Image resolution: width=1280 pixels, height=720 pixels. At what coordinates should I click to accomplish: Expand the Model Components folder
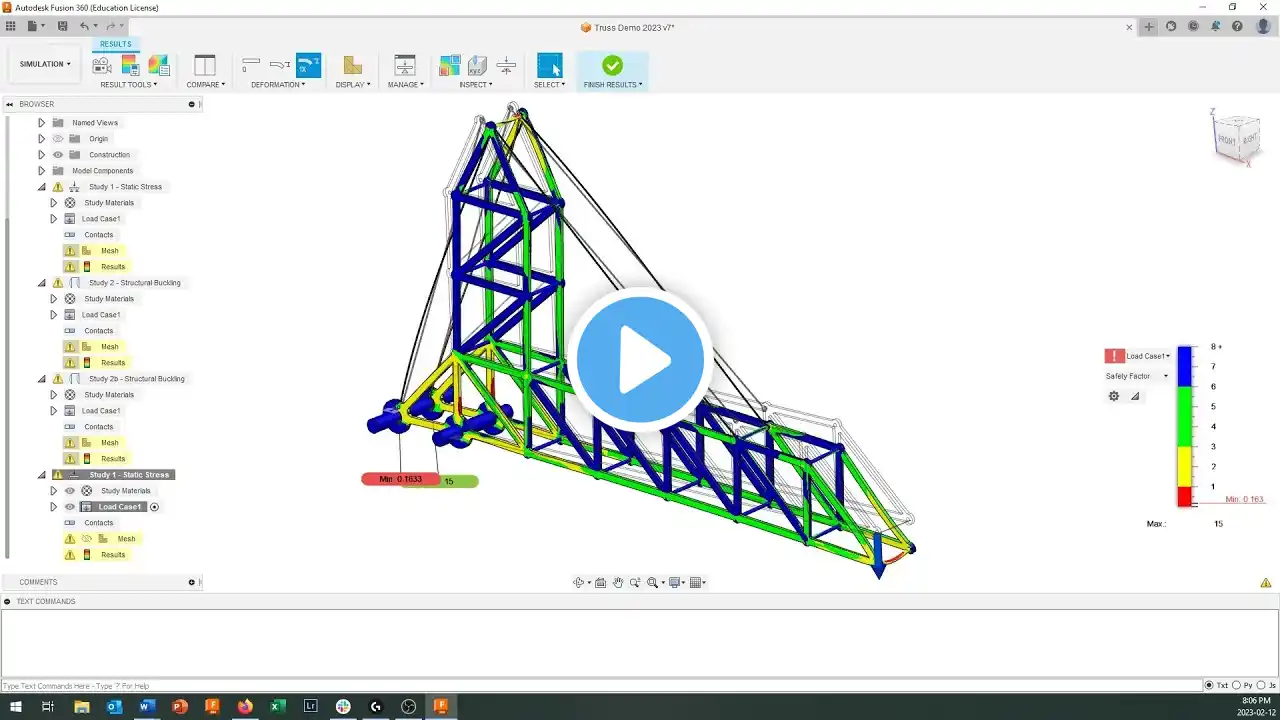click(41, 171)
